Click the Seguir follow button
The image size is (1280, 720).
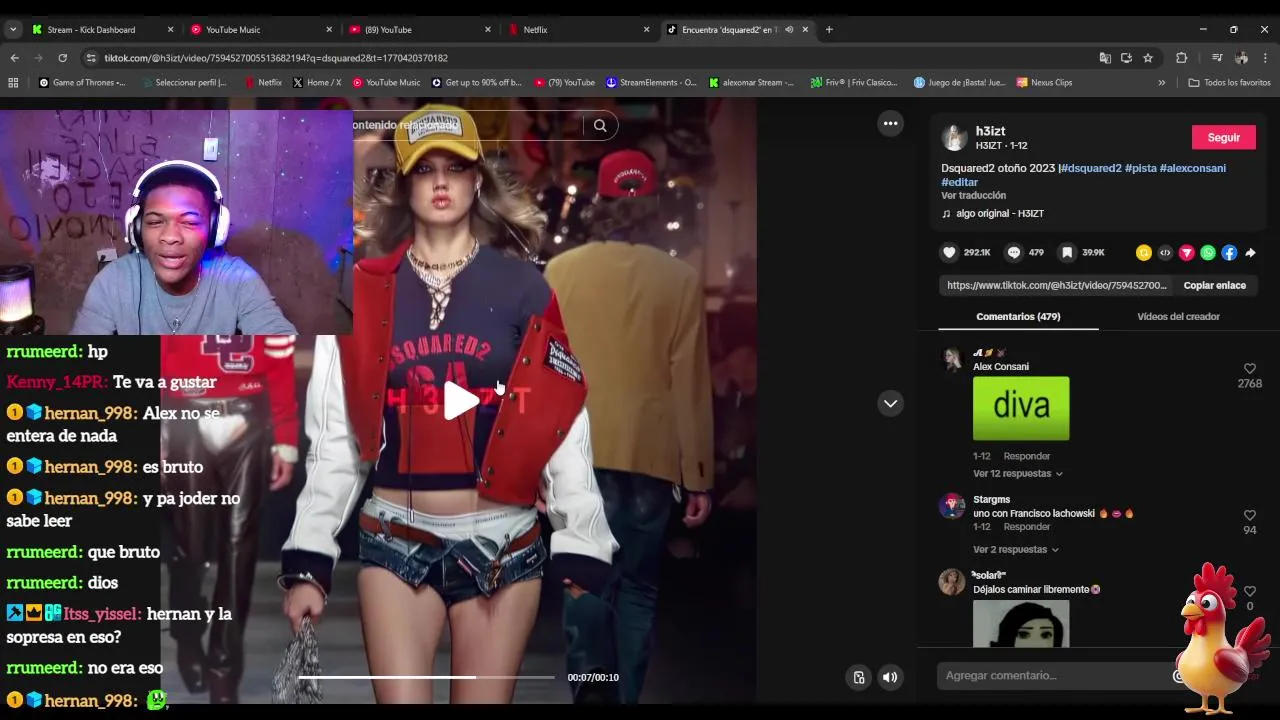tap(1223, 137)
